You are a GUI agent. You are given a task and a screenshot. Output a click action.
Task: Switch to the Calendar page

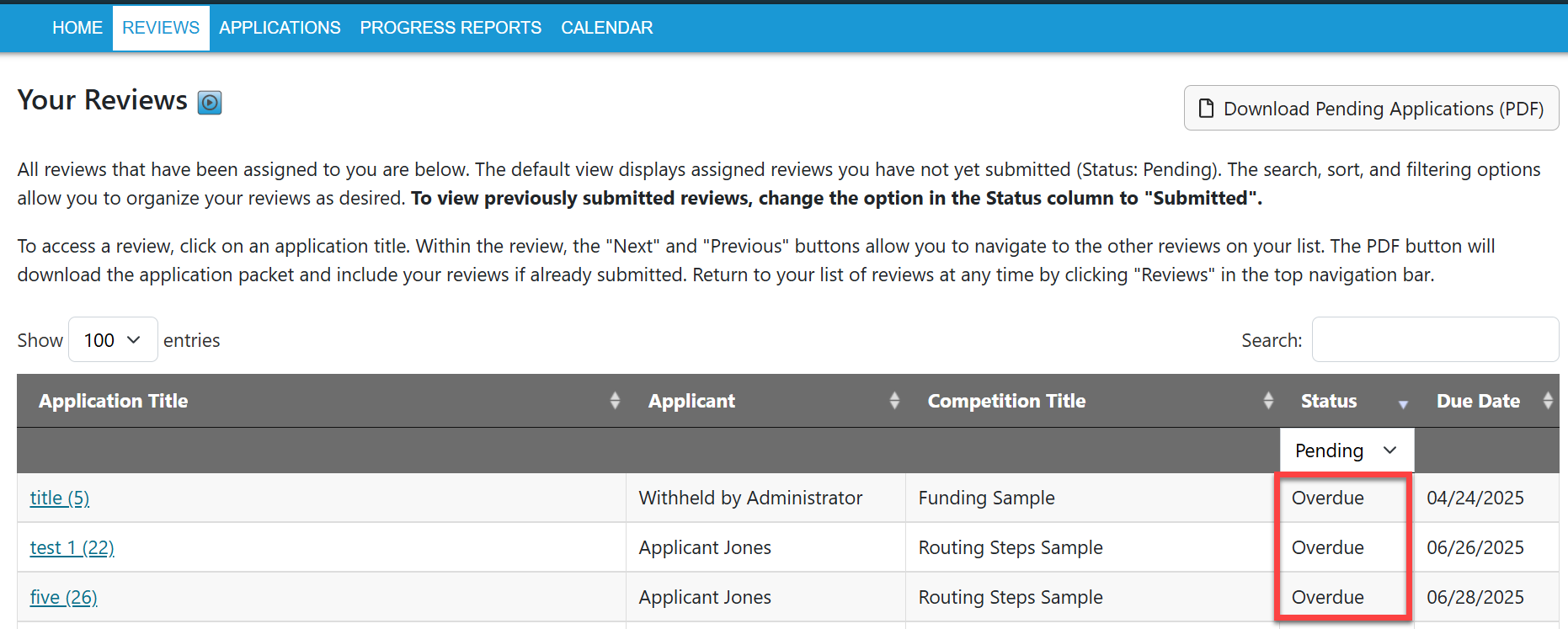coord(606,28)
